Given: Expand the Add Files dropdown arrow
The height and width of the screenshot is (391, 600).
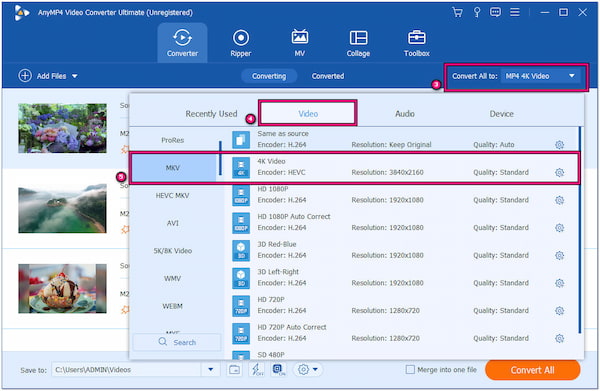Looking at the screenshot, I should coord(75,76).
